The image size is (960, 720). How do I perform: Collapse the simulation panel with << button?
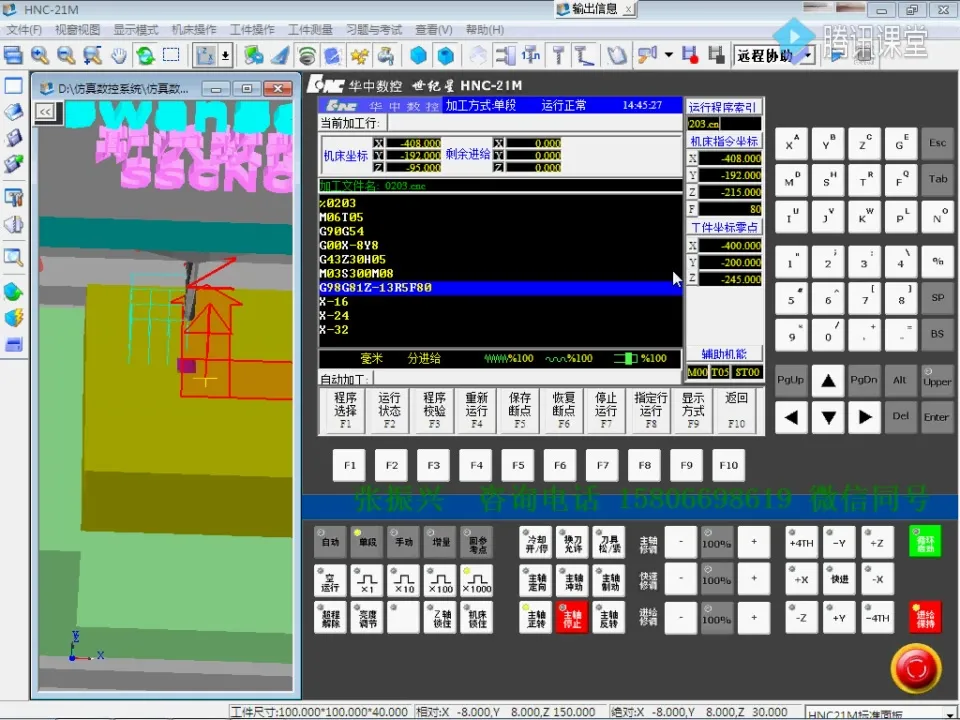44,112
